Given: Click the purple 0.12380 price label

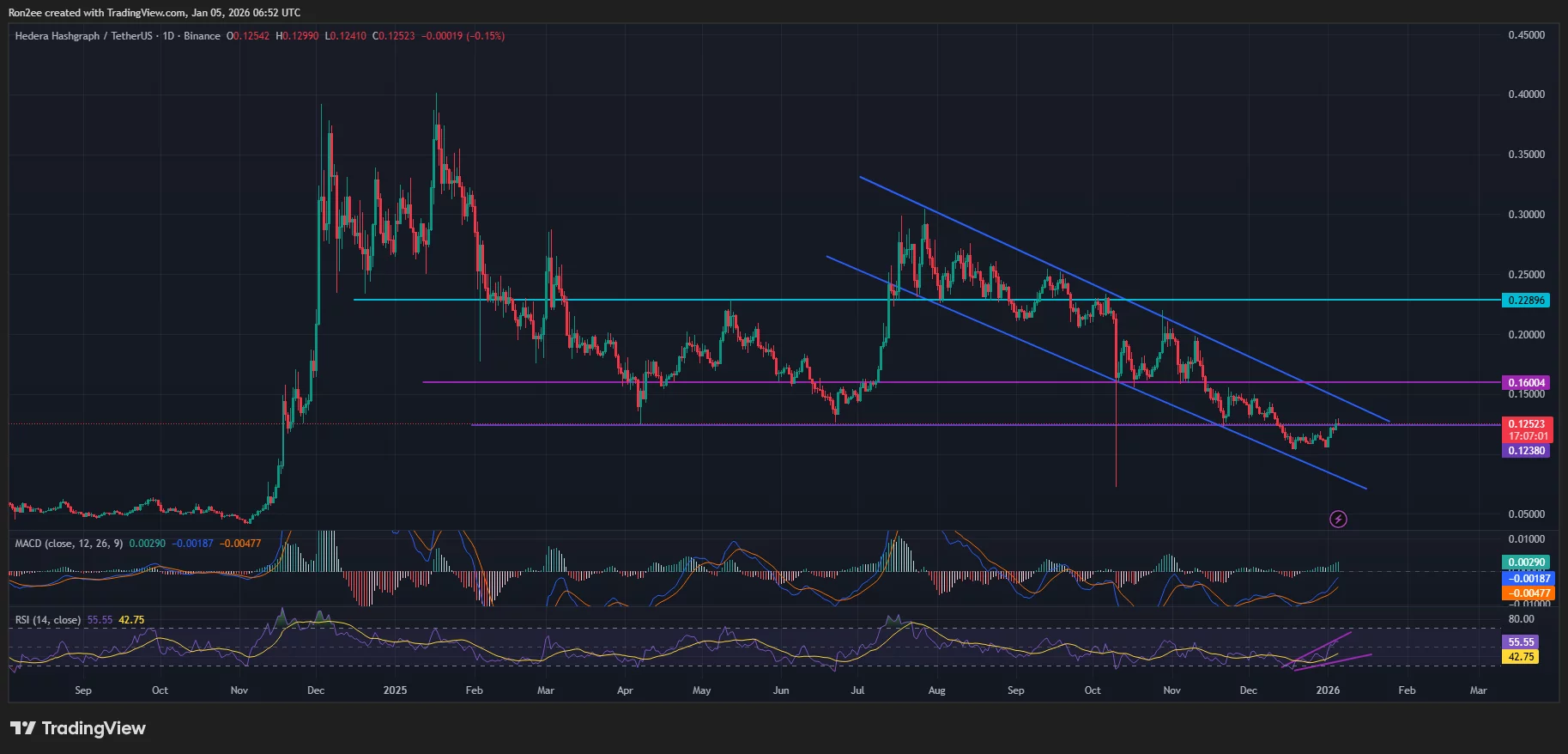Looking at the screenshot, I should coord(1526,451).
